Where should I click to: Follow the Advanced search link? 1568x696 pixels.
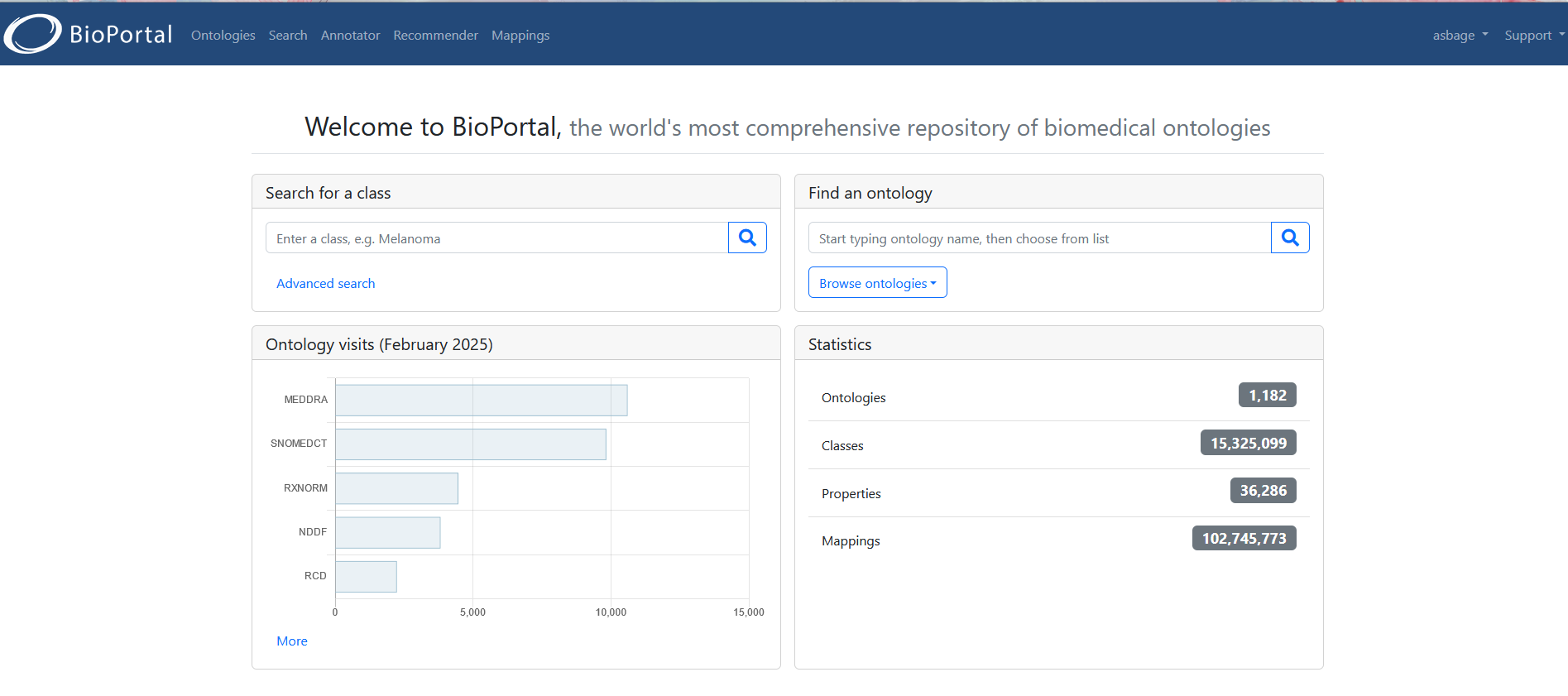coord(325,283)
